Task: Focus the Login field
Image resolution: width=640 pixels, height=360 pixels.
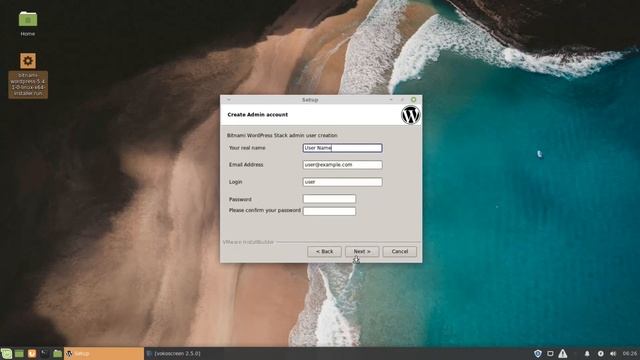Action: click(342, 182)
